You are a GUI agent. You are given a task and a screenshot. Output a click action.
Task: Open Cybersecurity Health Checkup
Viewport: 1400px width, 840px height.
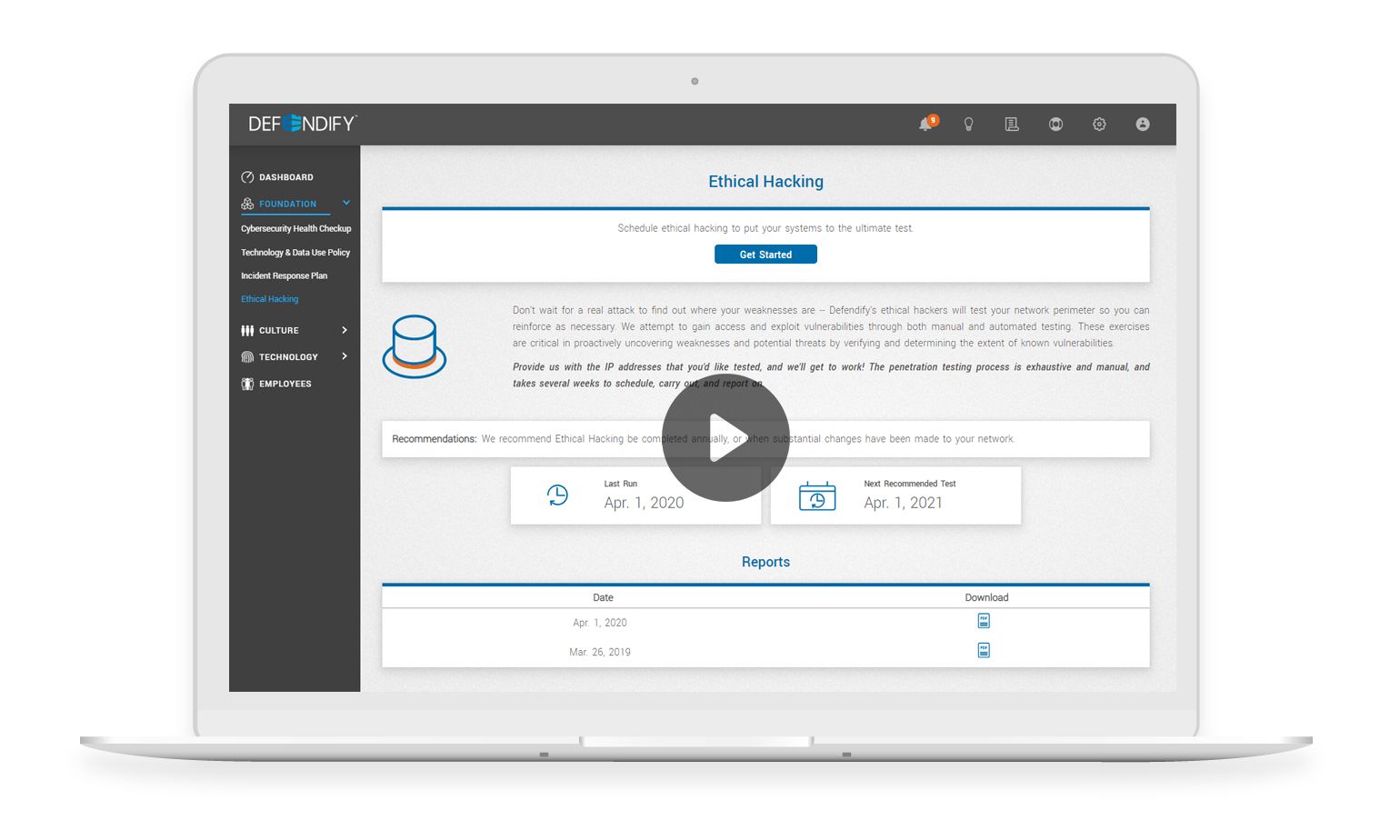[295, 229]
